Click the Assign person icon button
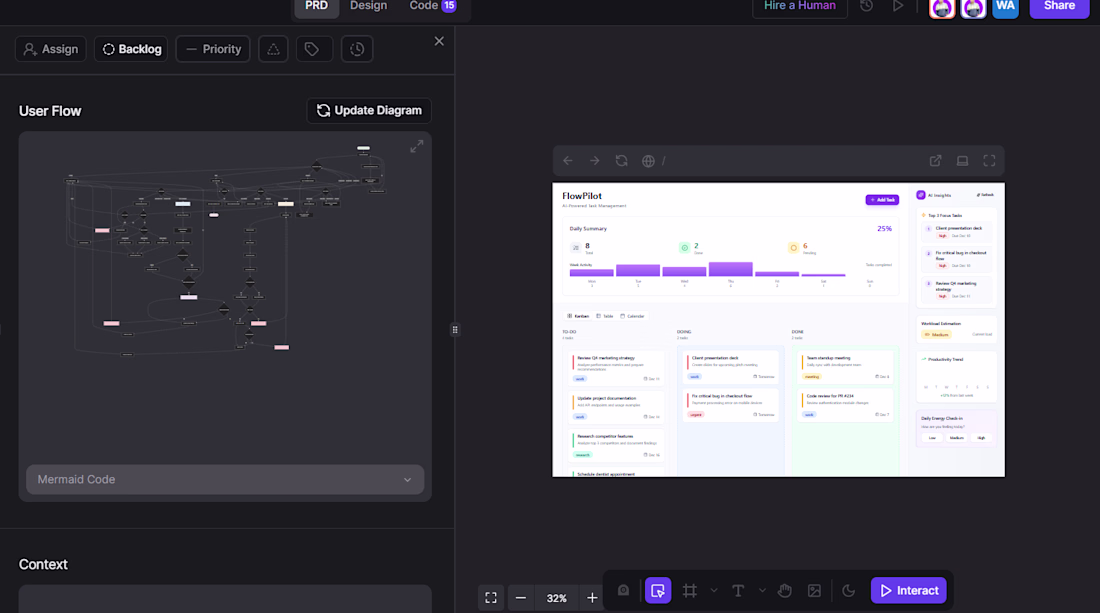The width and height of the screenshot is (1100, 613). [51, 49]
